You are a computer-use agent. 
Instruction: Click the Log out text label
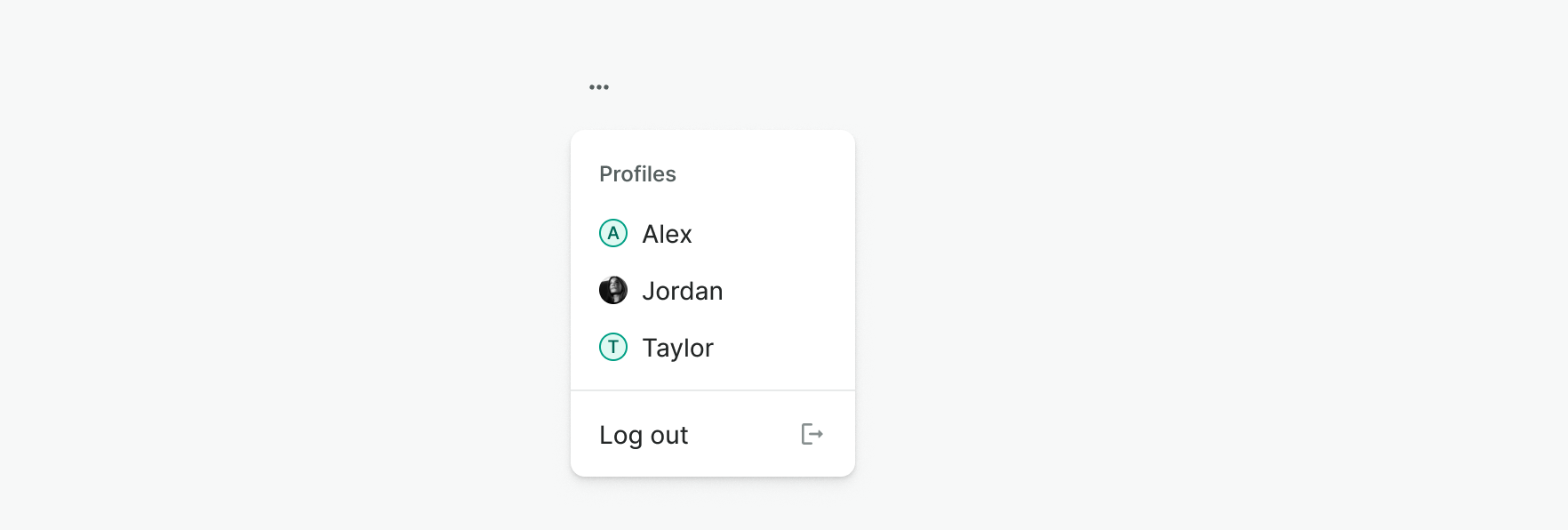(644, 435)
